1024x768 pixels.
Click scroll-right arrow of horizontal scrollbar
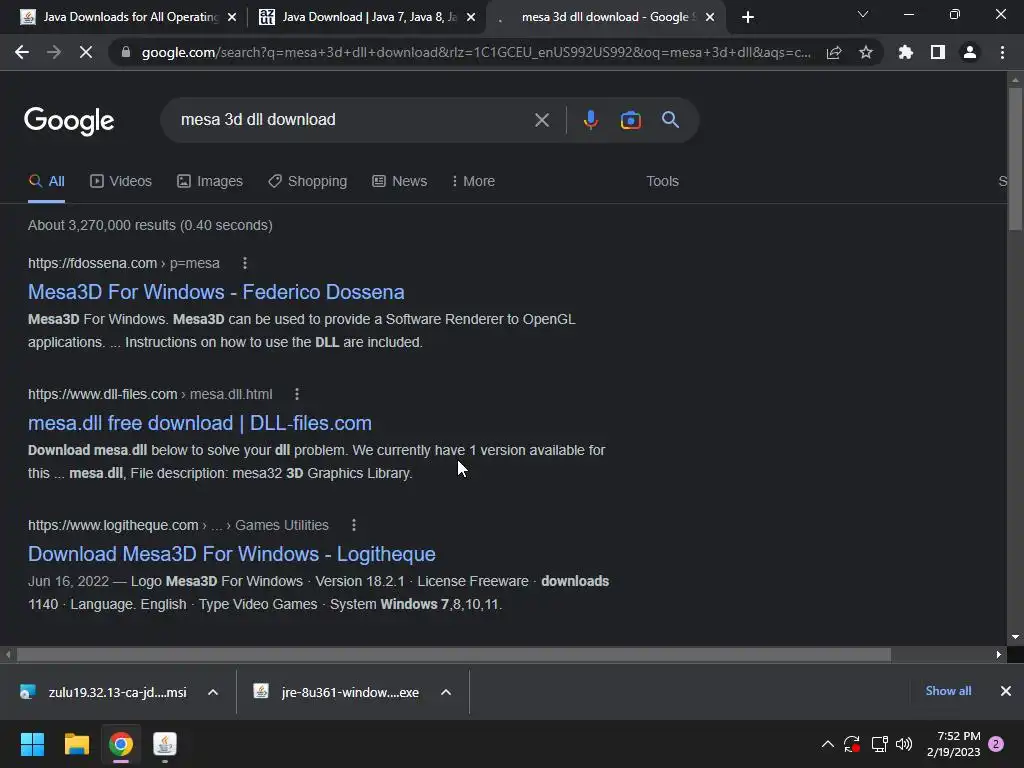pos(999,654)
